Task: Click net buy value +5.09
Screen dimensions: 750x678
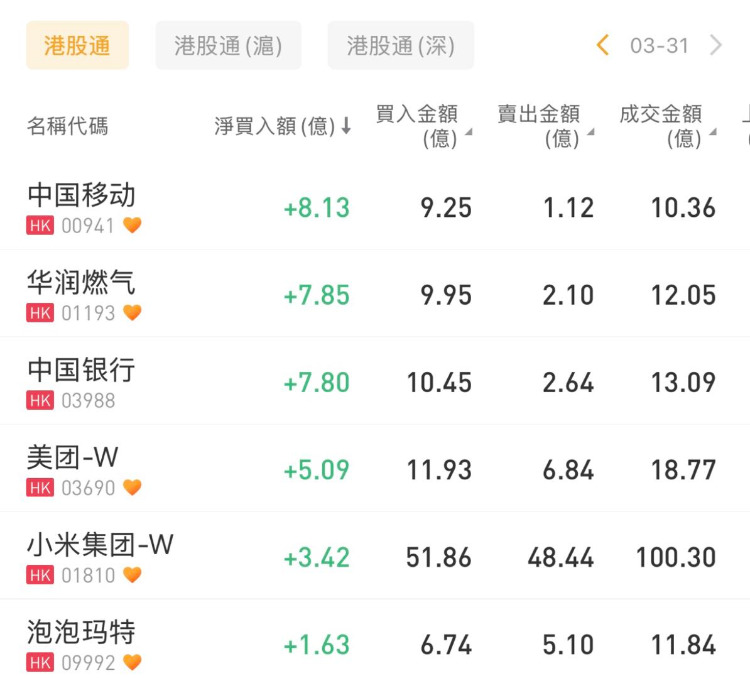Action: pyautogui.click(x=317, y=470)
